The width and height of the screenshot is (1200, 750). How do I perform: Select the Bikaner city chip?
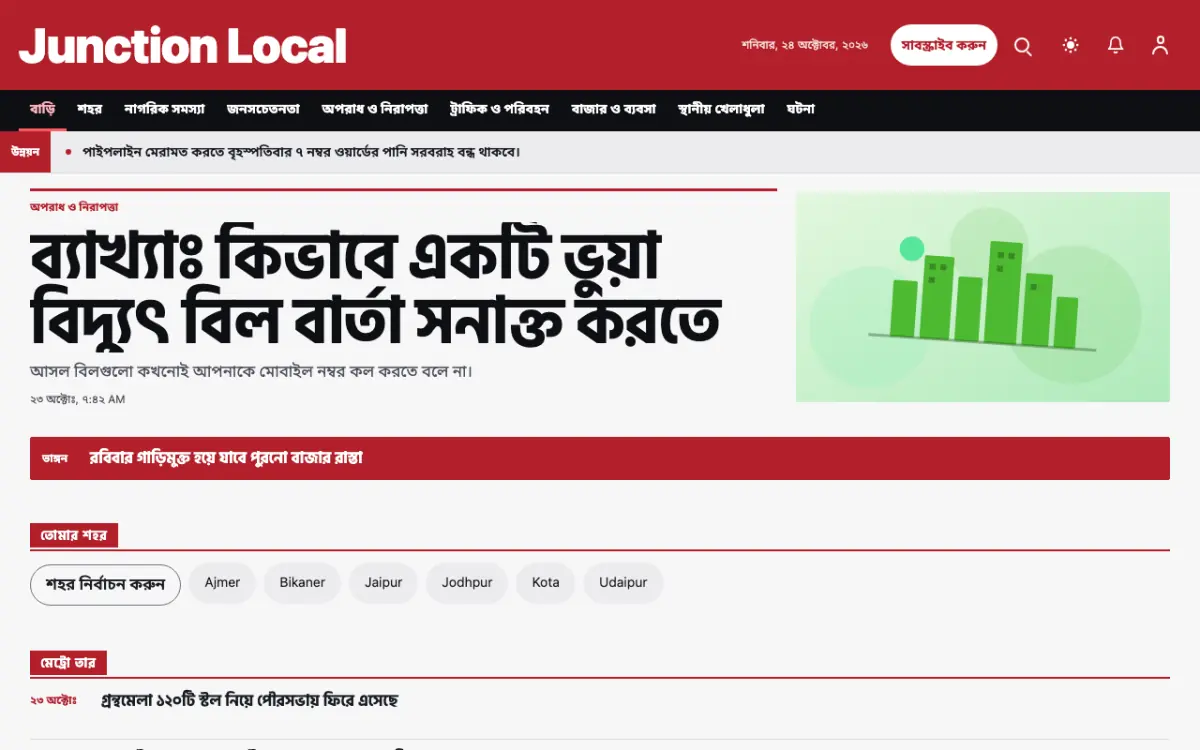tap(302, 582)
